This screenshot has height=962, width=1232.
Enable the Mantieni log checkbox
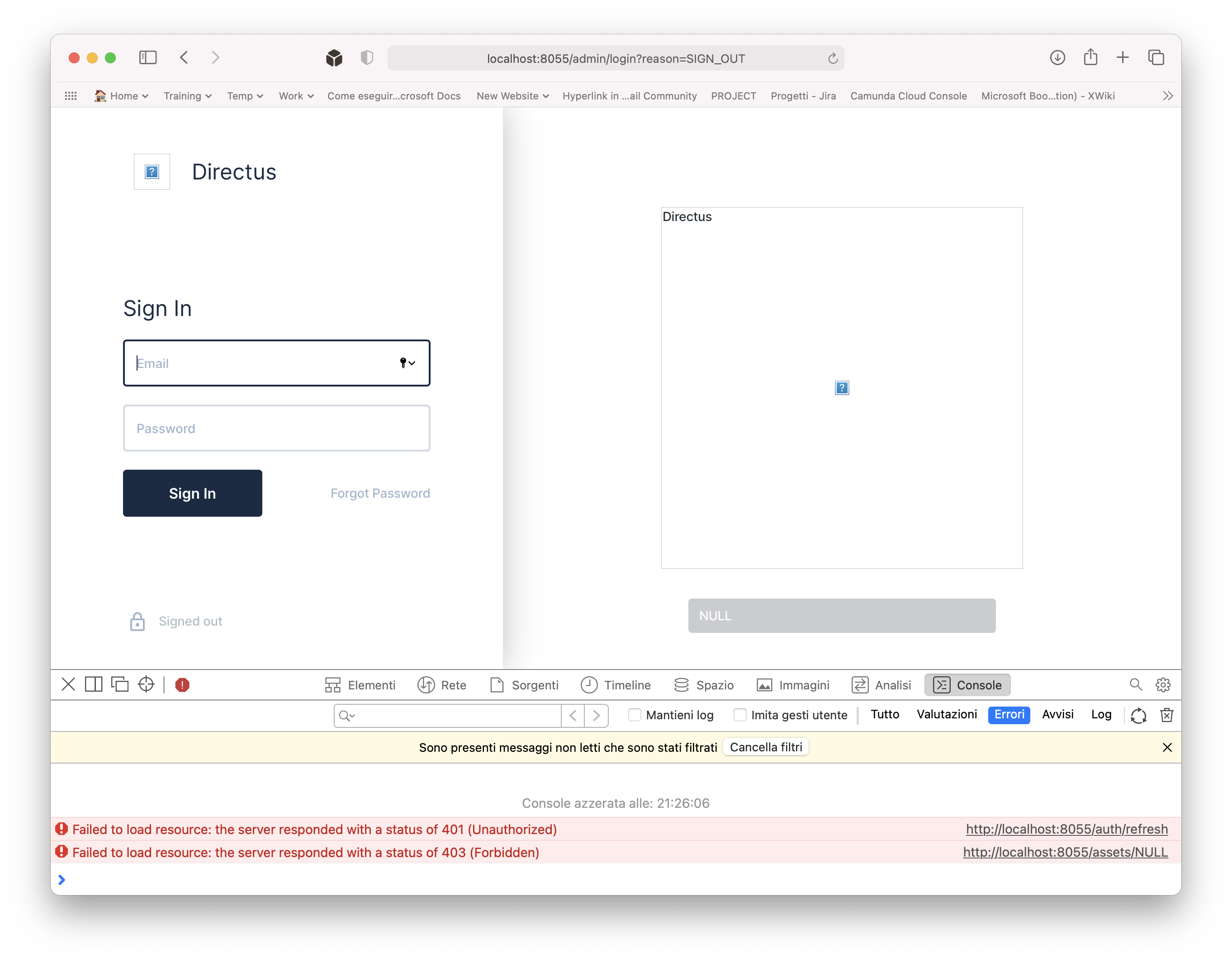click(x=635, y=715)
